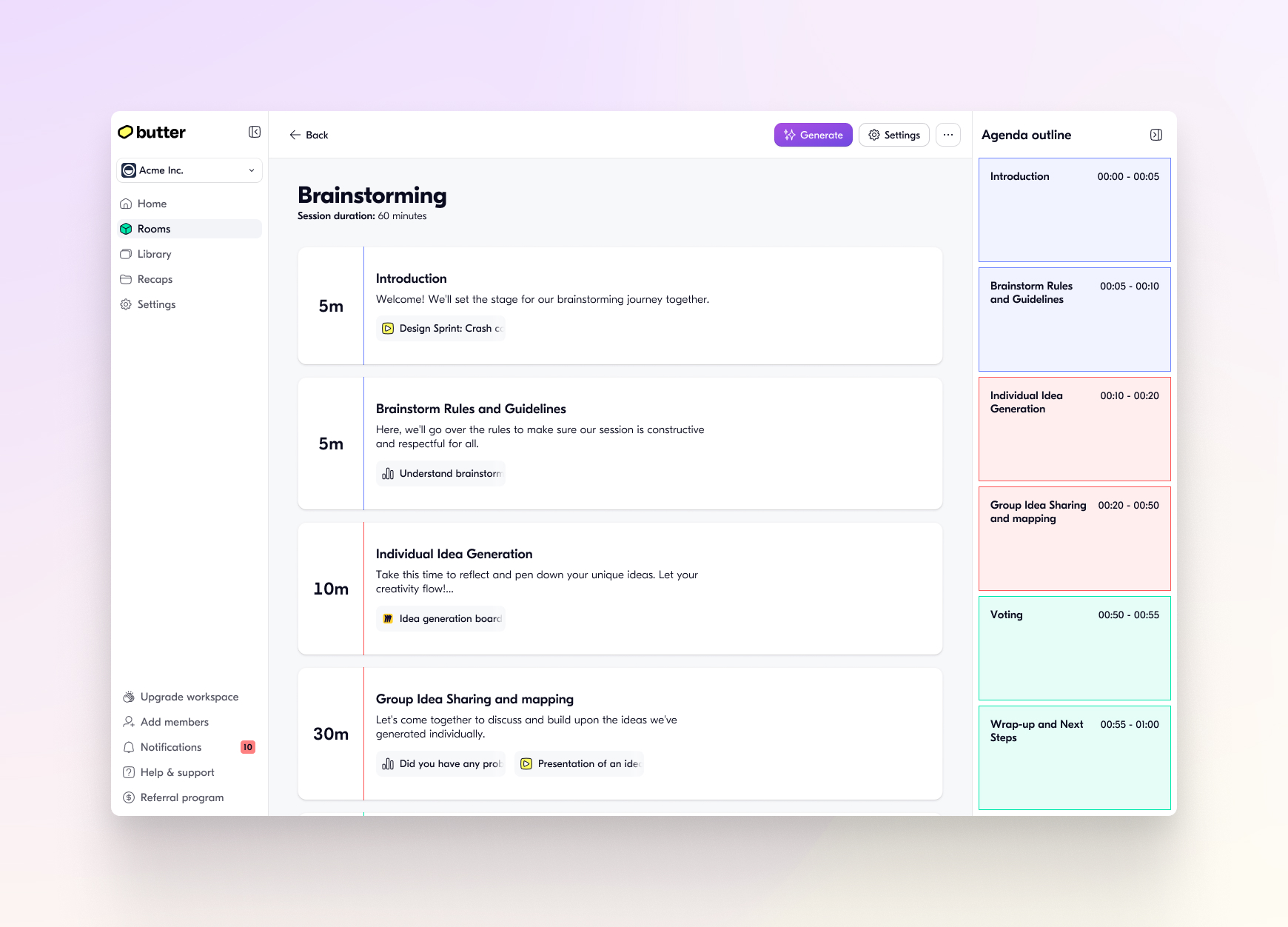Open the more options ellipsis menu

point(948,135)
